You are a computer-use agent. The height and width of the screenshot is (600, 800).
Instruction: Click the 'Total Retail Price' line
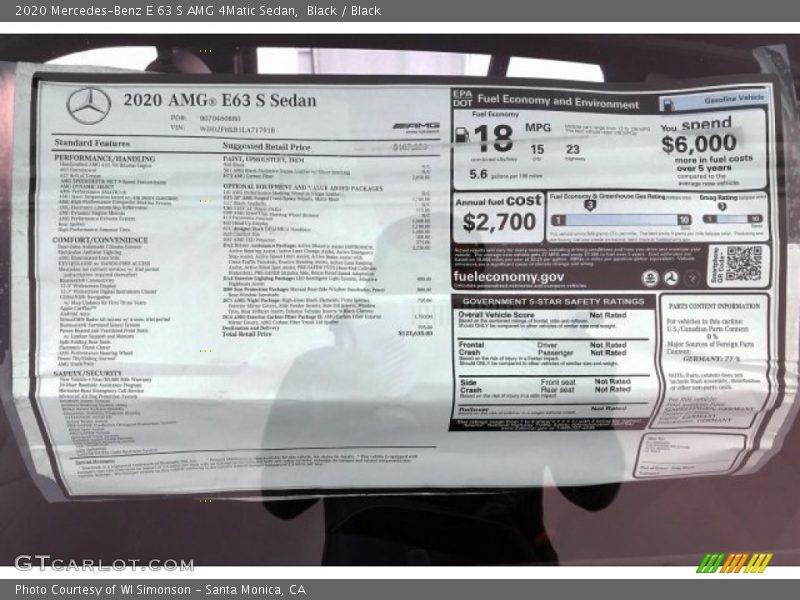(x=328, y=334)
